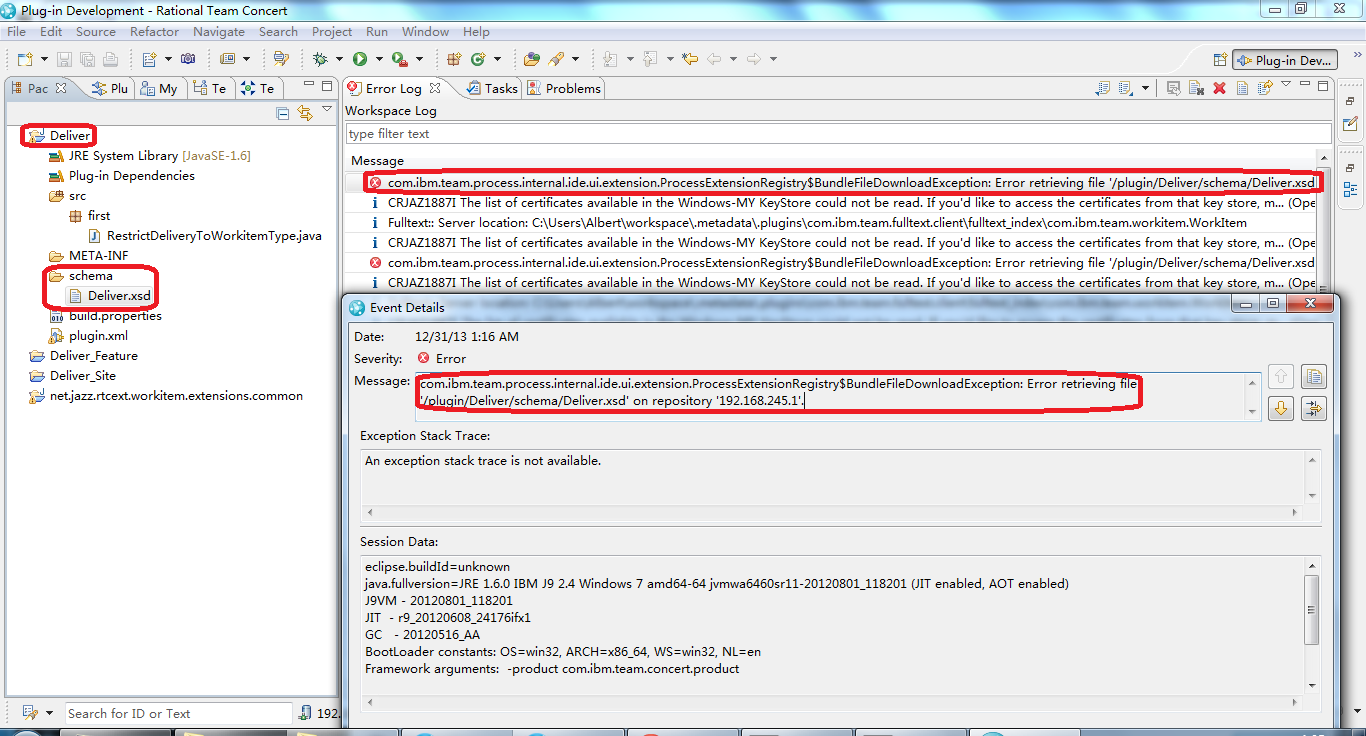Click the Back navigation arrow
Viewport: 1366px width, 736px height.
[714, 59]
